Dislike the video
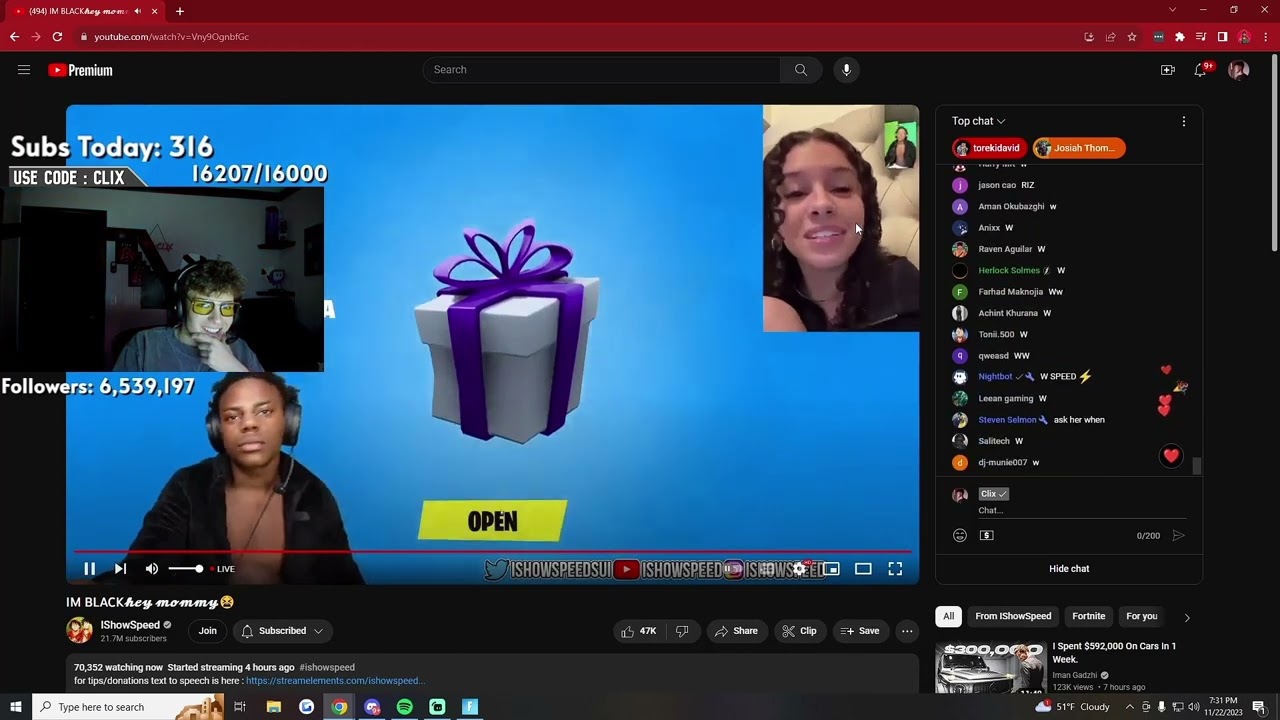The image size is (1280, 720). (x=682, y=631)
